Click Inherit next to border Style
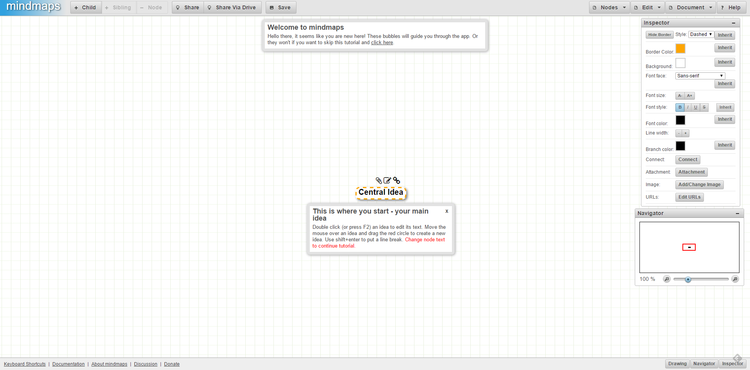 point(725,35)
